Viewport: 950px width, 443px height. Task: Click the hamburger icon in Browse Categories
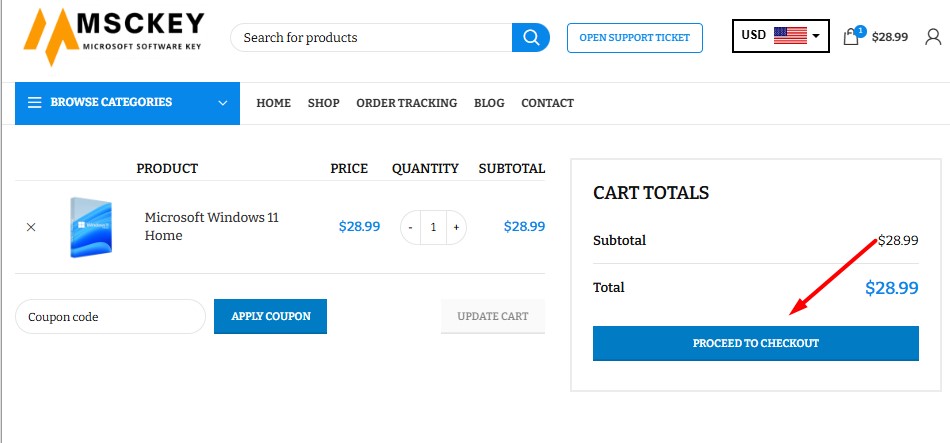tap(34, 102)
